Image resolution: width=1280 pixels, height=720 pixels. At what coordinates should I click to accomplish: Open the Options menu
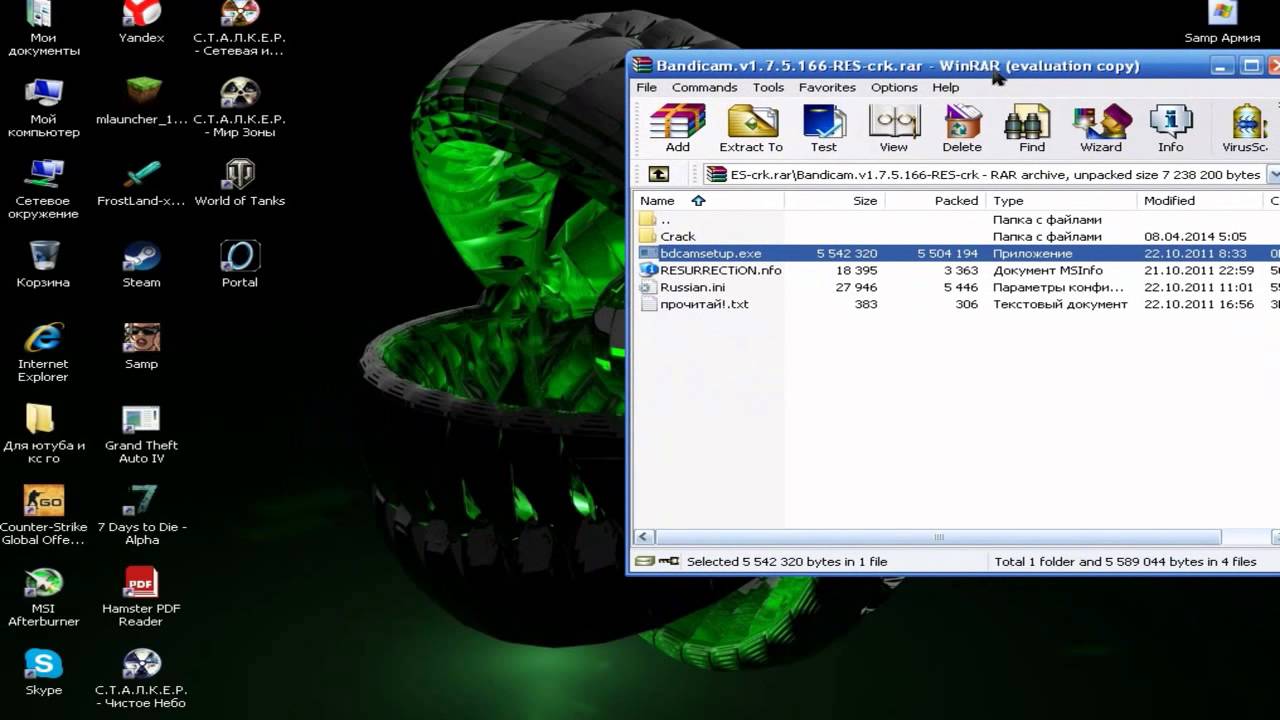pyautogui.click(x=894, y=87)
